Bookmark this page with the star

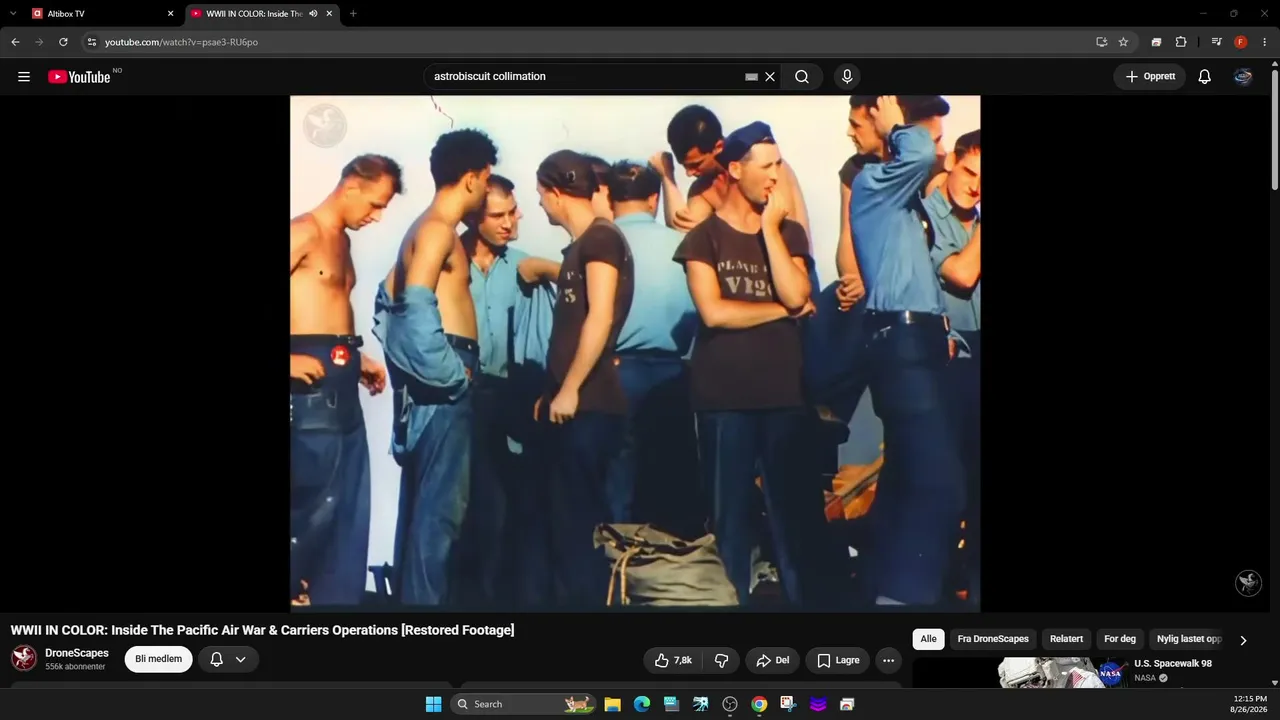pyautogui.click(x=1123, y=42)
